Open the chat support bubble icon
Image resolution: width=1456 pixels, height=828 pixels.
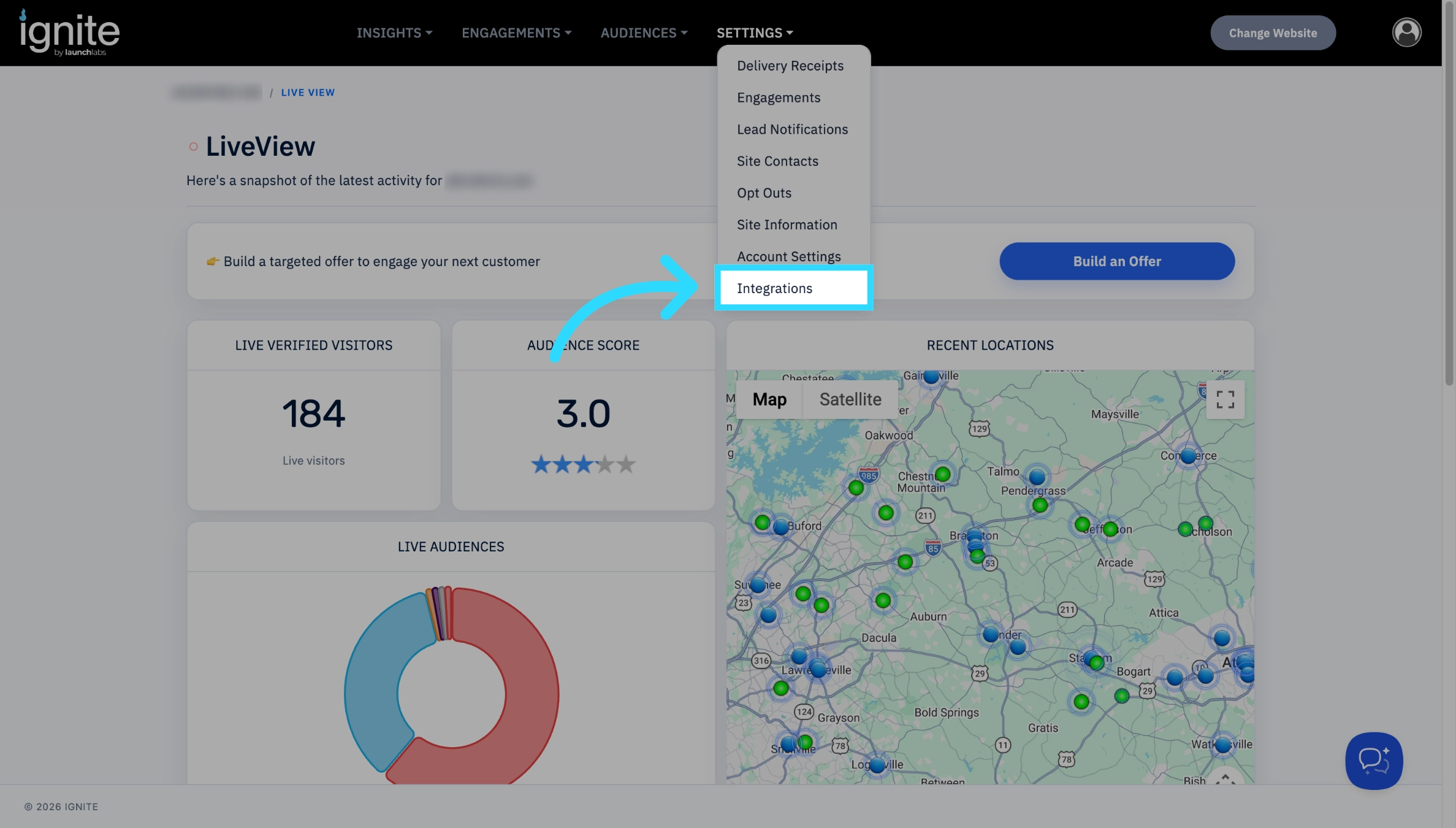(x=1374, y=761)
